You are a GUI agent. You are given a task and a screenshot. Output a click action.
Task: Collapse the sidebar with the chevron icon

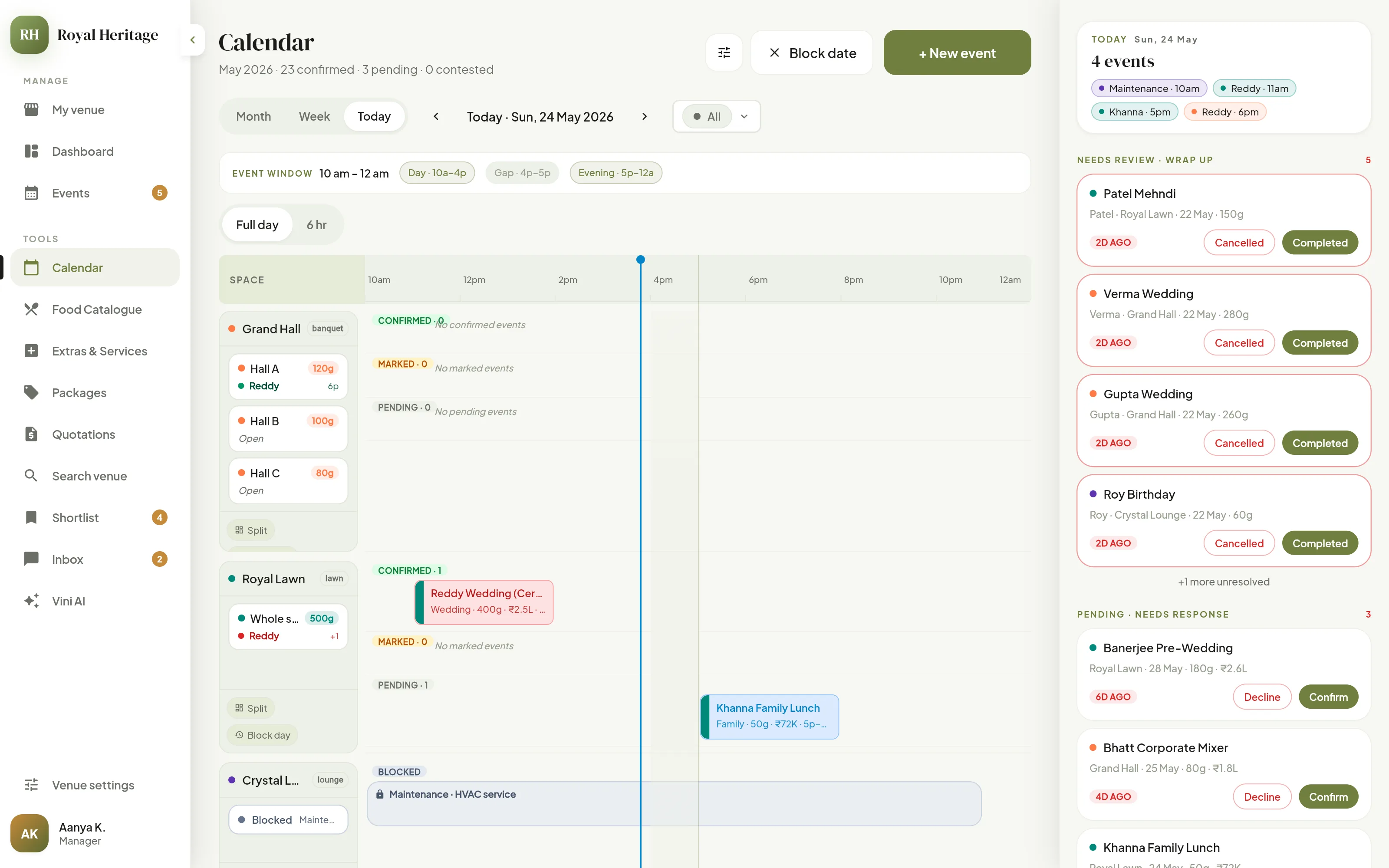(x=193, y=40)
